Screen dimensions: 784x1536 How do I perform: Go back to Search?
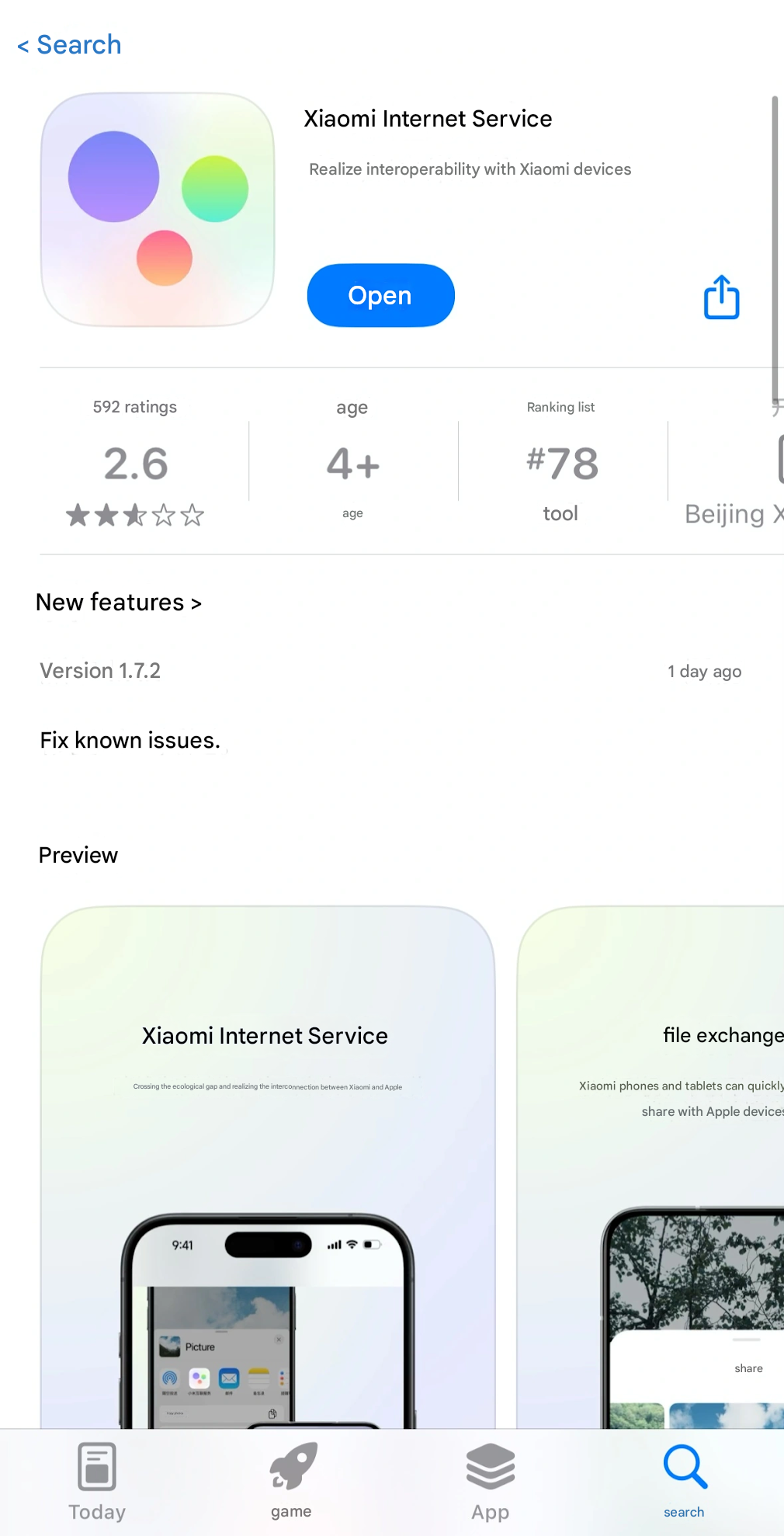[x=70, y=45]
